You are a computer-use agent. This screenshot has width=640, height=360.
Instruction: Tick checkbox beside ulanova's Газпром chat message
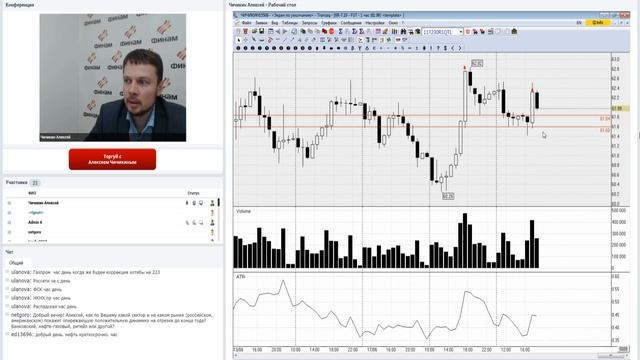click(7, 272)
